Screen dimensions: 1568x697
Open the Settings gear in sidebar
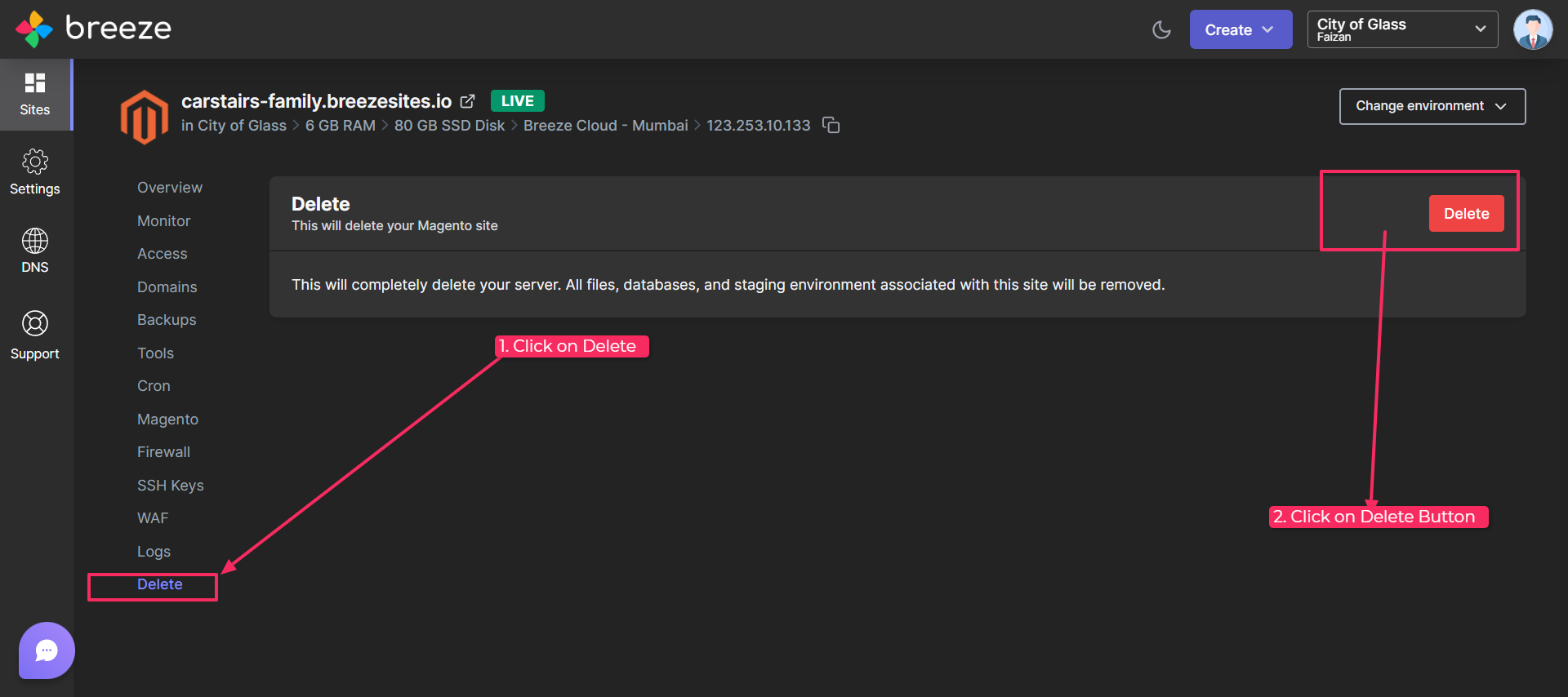[35, 172]
